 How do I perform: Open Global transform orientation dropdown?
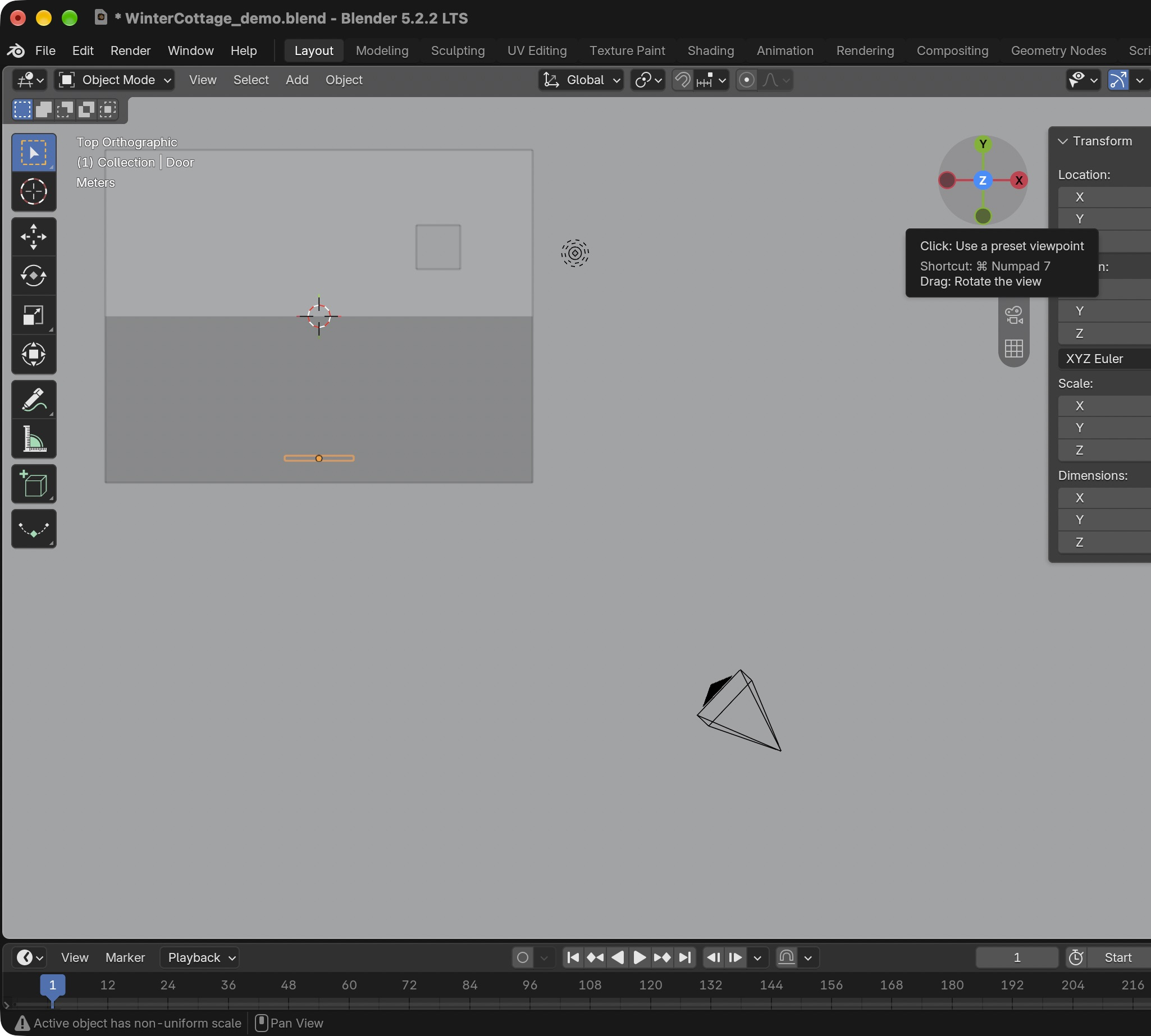coord(581,80)
